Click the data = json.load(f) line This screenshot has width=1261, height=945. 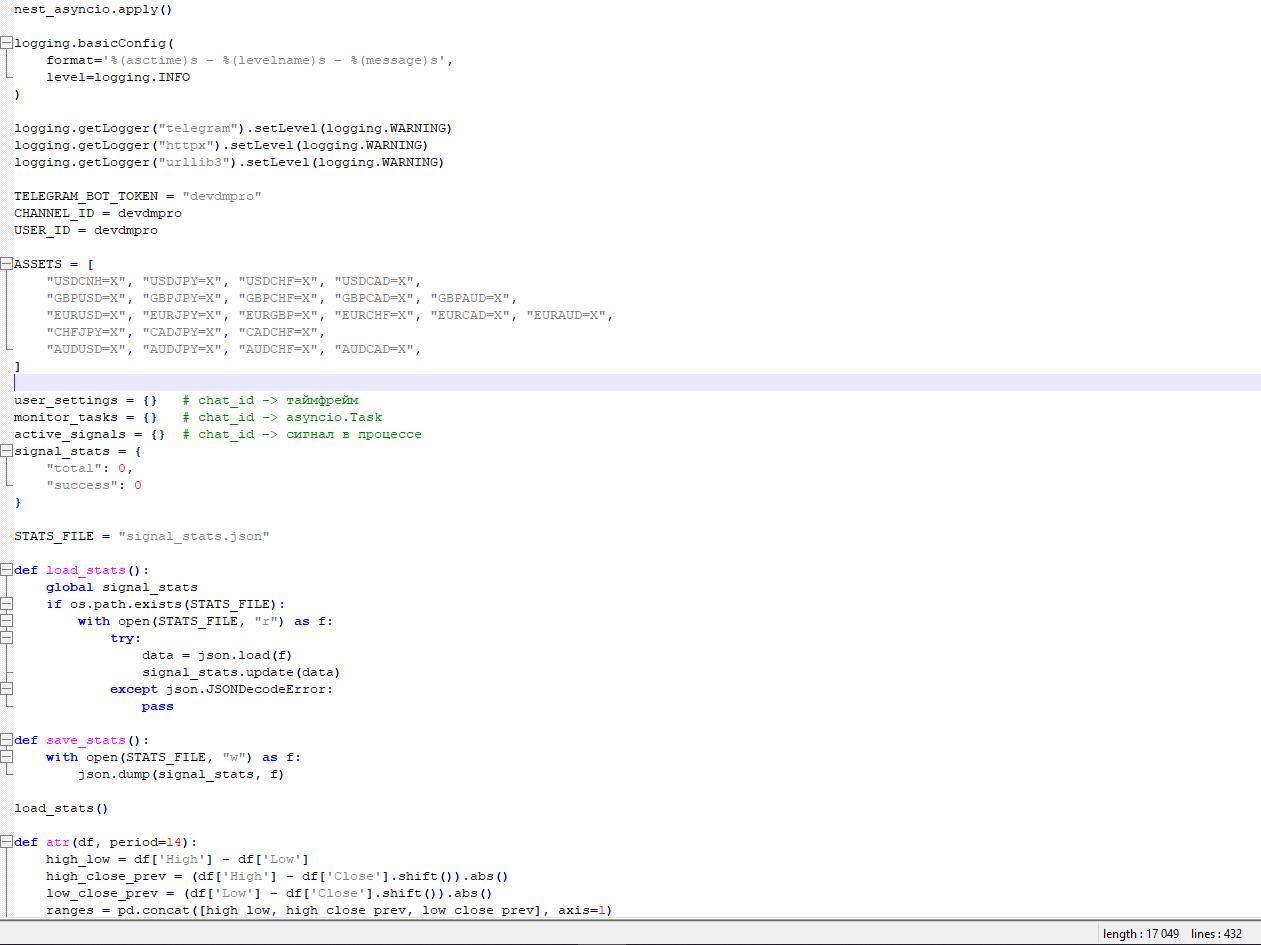point(218,655)
